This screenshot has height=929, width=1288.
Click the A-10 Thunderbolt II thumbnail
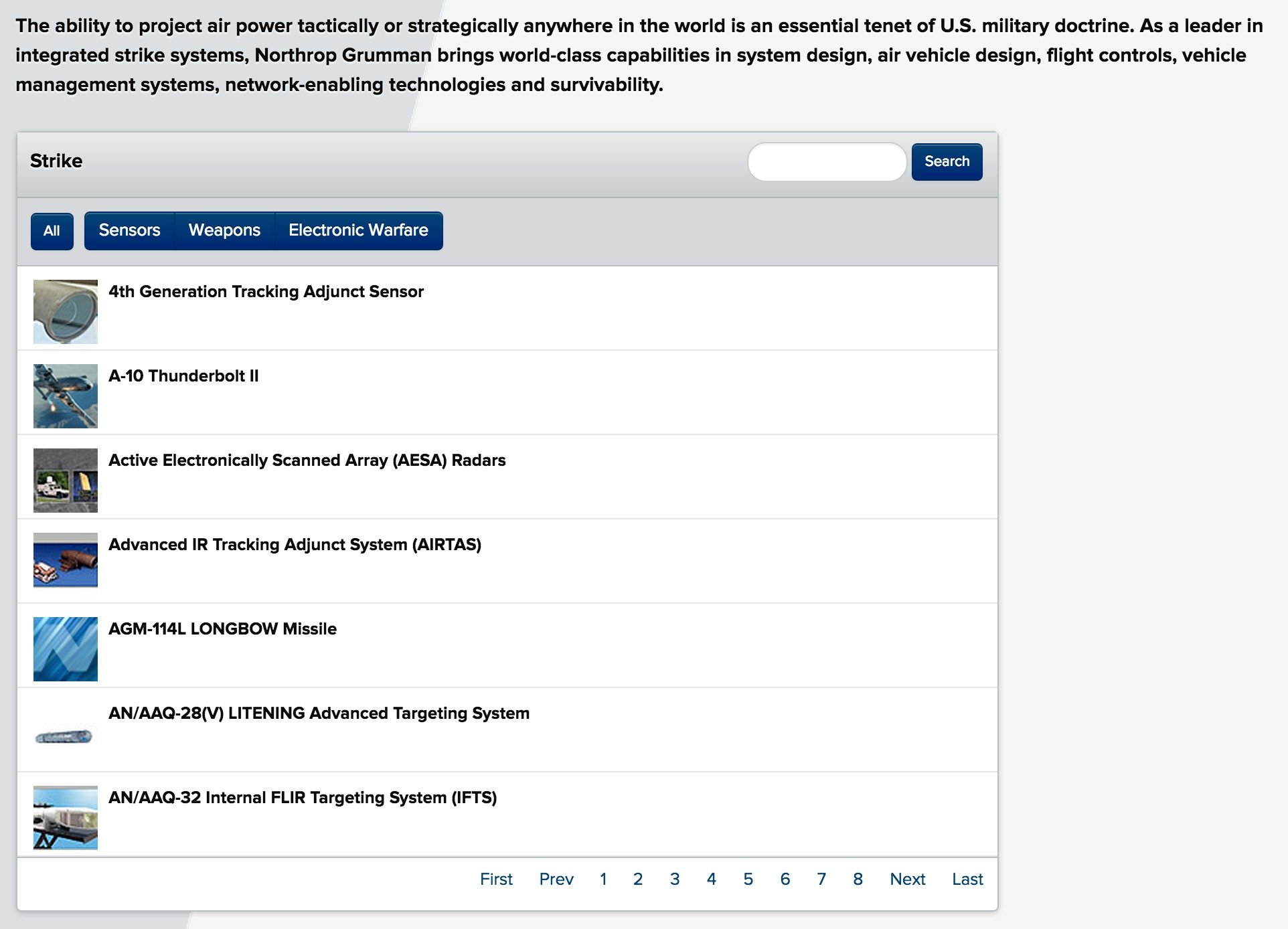coord(66,396)
